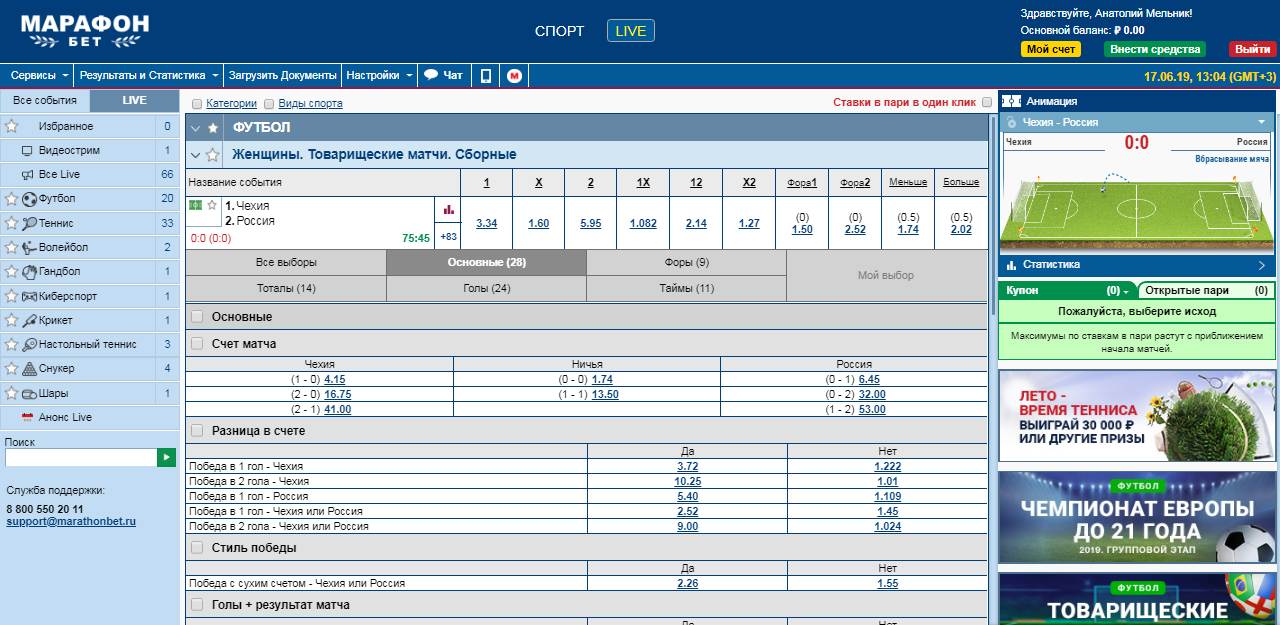The height and width of the screenshot is (625, 1280).
Task: Star the Женщины Товарищеские матчи league
Action: click(x=213, y=155)
